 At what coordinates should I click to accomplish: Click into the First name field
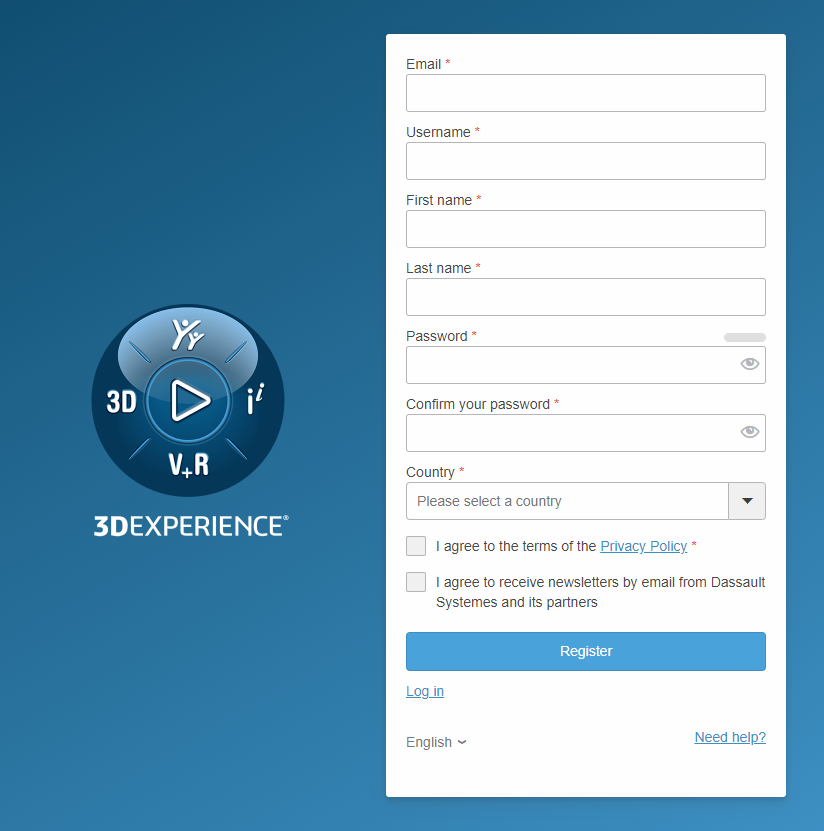(586, 229)
